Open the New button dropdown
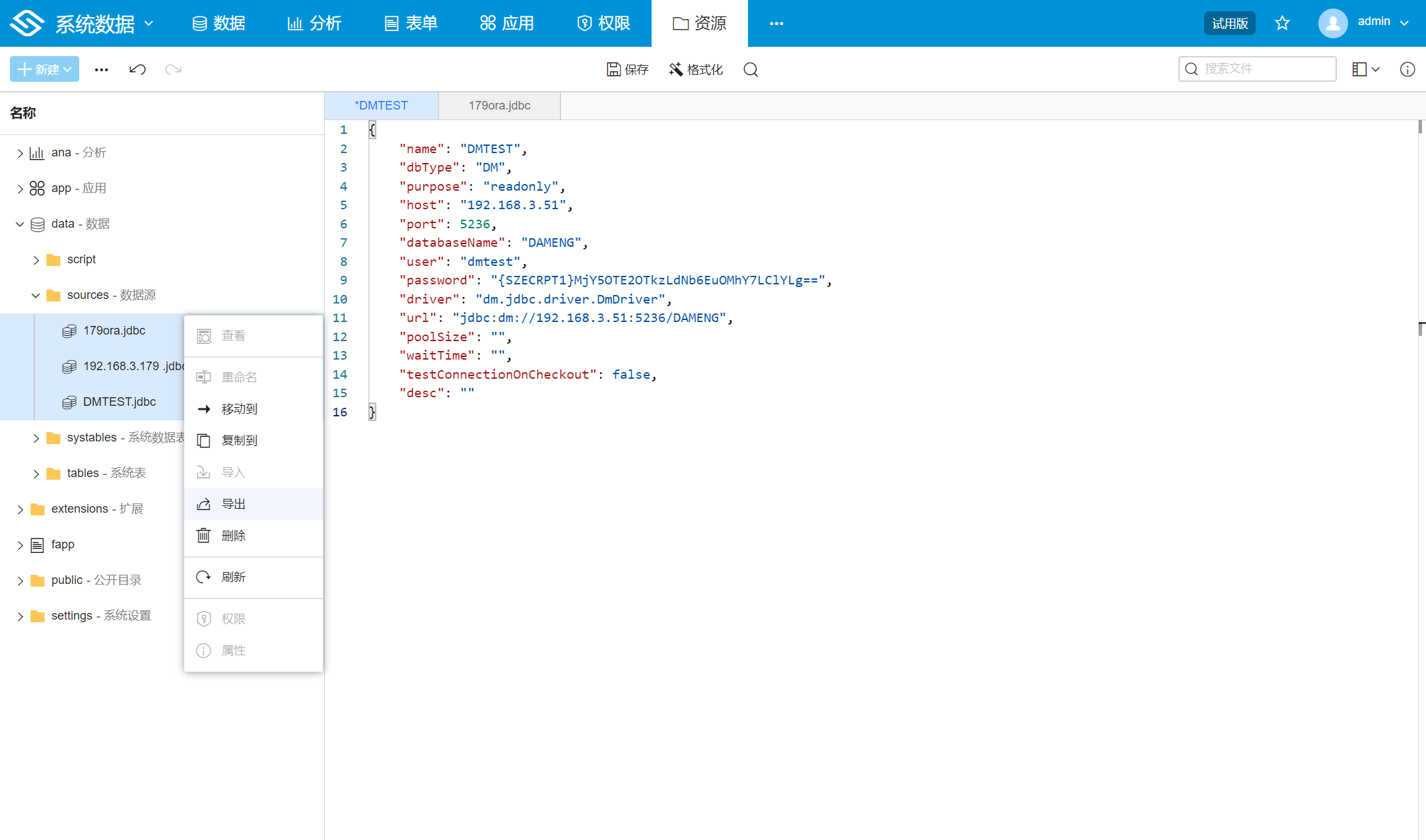 pos(44,69)
